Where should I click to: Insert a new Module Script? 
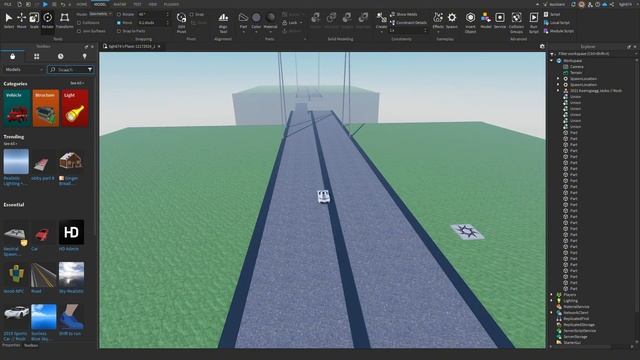click(558, 31)
